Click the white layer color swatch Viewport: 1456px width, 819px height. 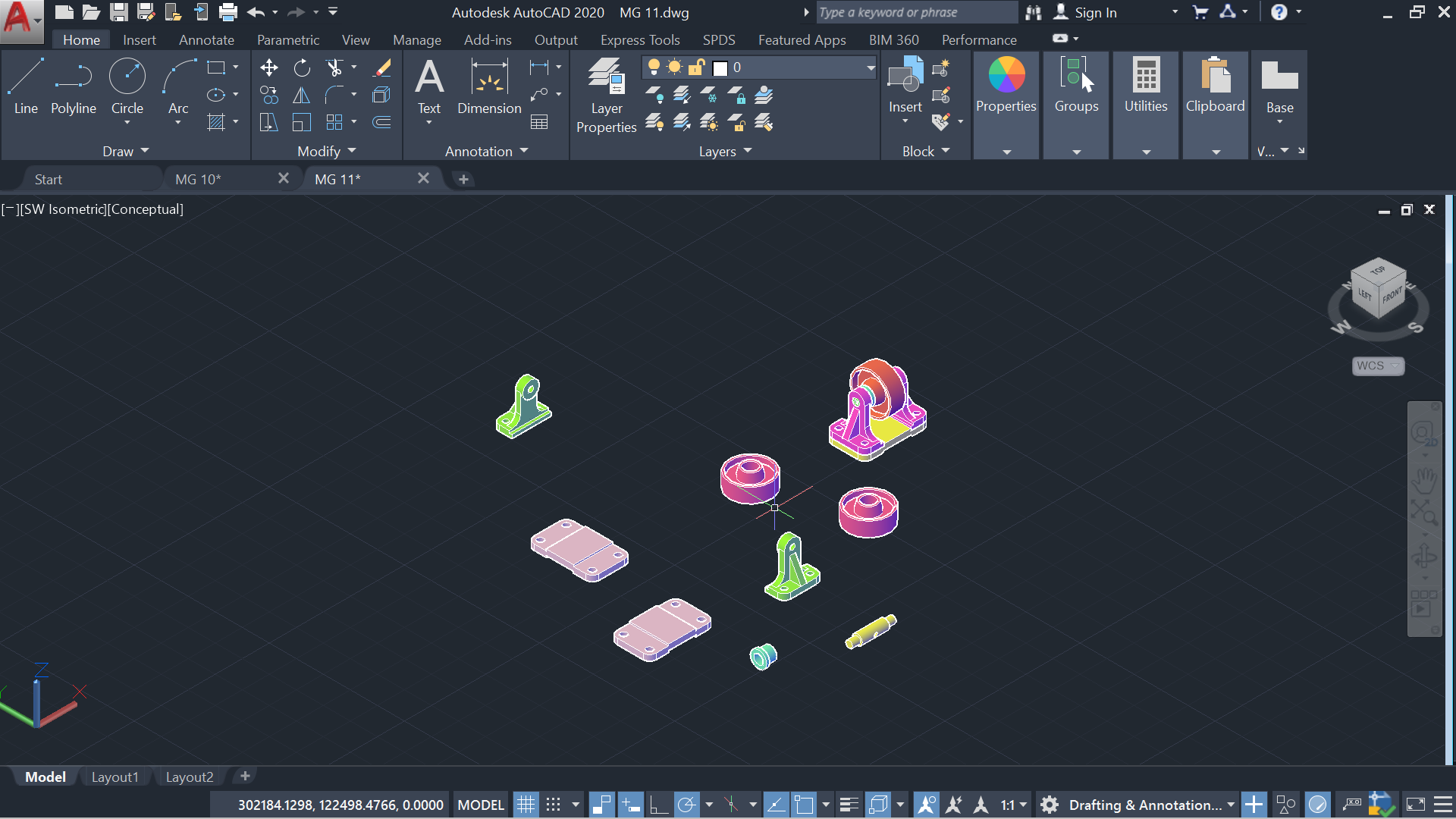tap(720, 68)
